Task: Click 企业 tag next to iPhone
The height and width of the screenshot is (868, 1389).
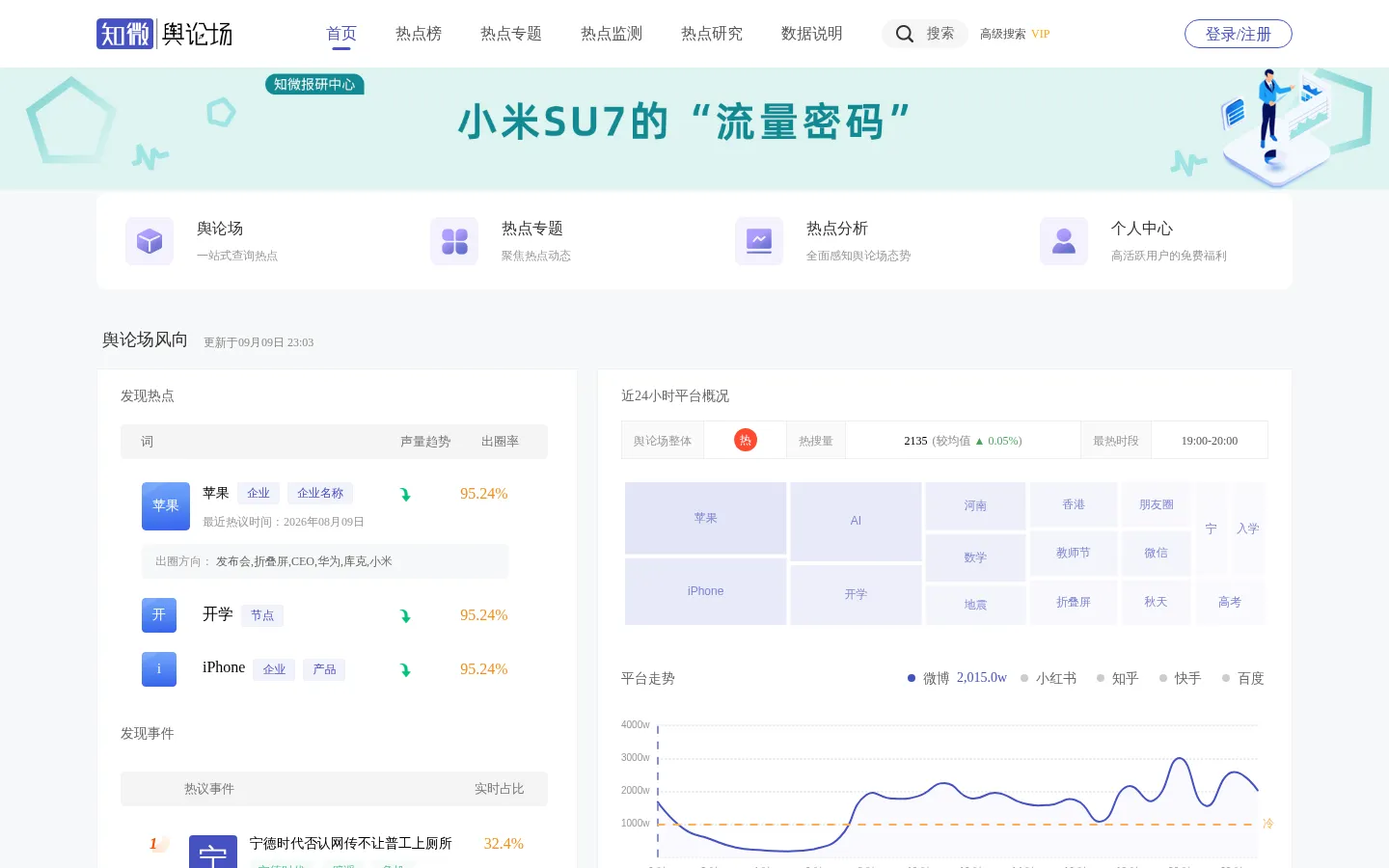Action: tap(274, 669)
